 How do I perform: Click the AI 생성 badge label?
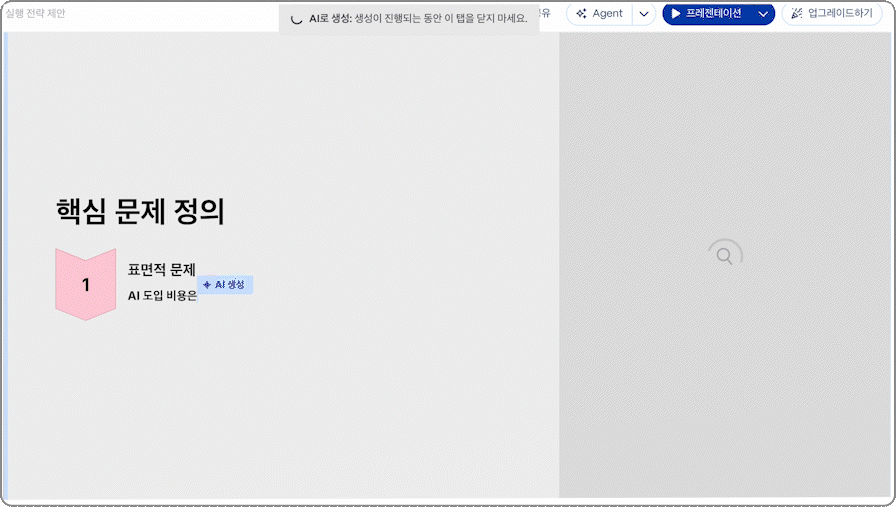pos(229,285)
